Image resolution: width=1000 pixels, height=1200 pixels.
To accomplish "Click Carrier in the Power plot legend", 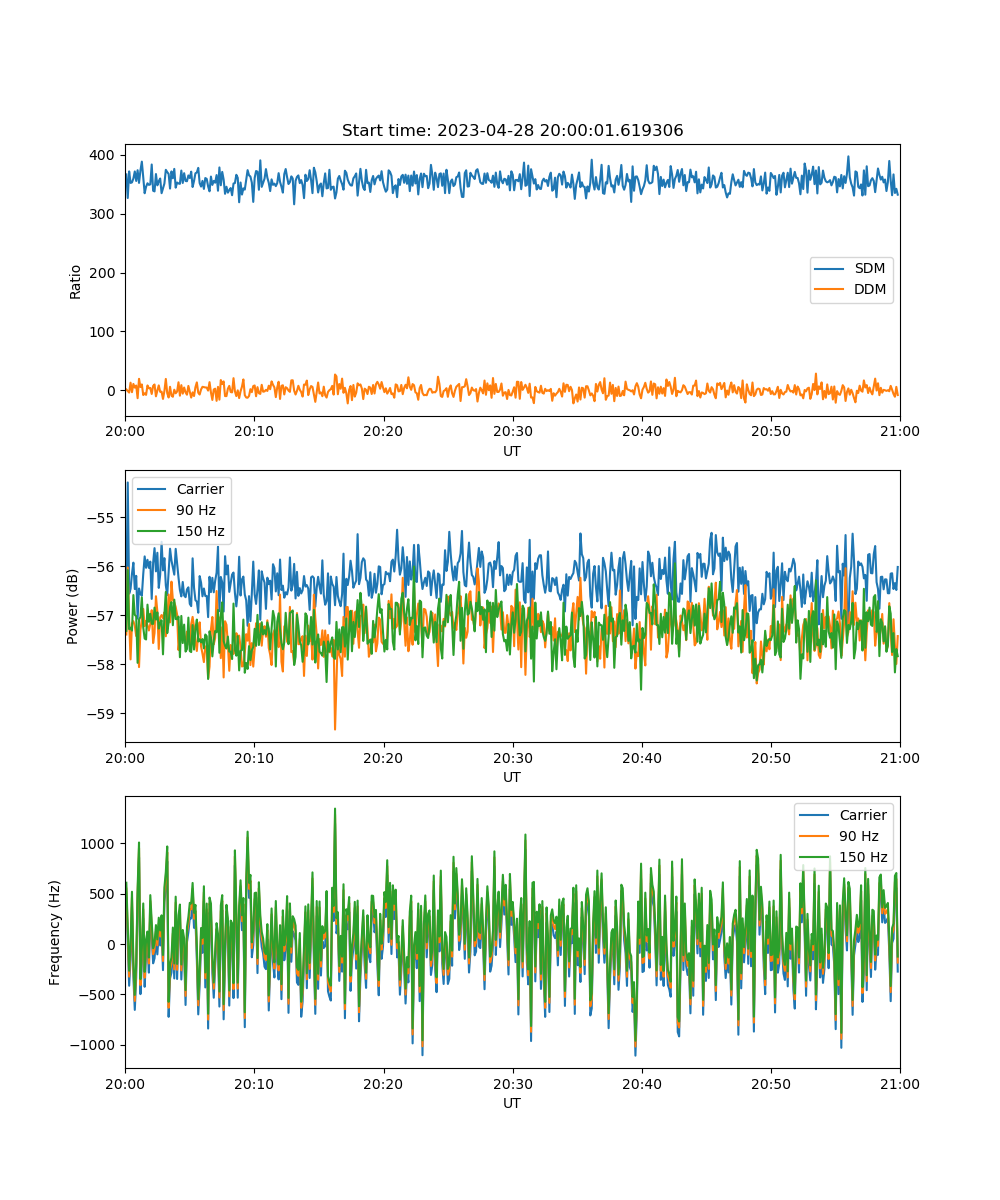I will [x=200, y=489].
